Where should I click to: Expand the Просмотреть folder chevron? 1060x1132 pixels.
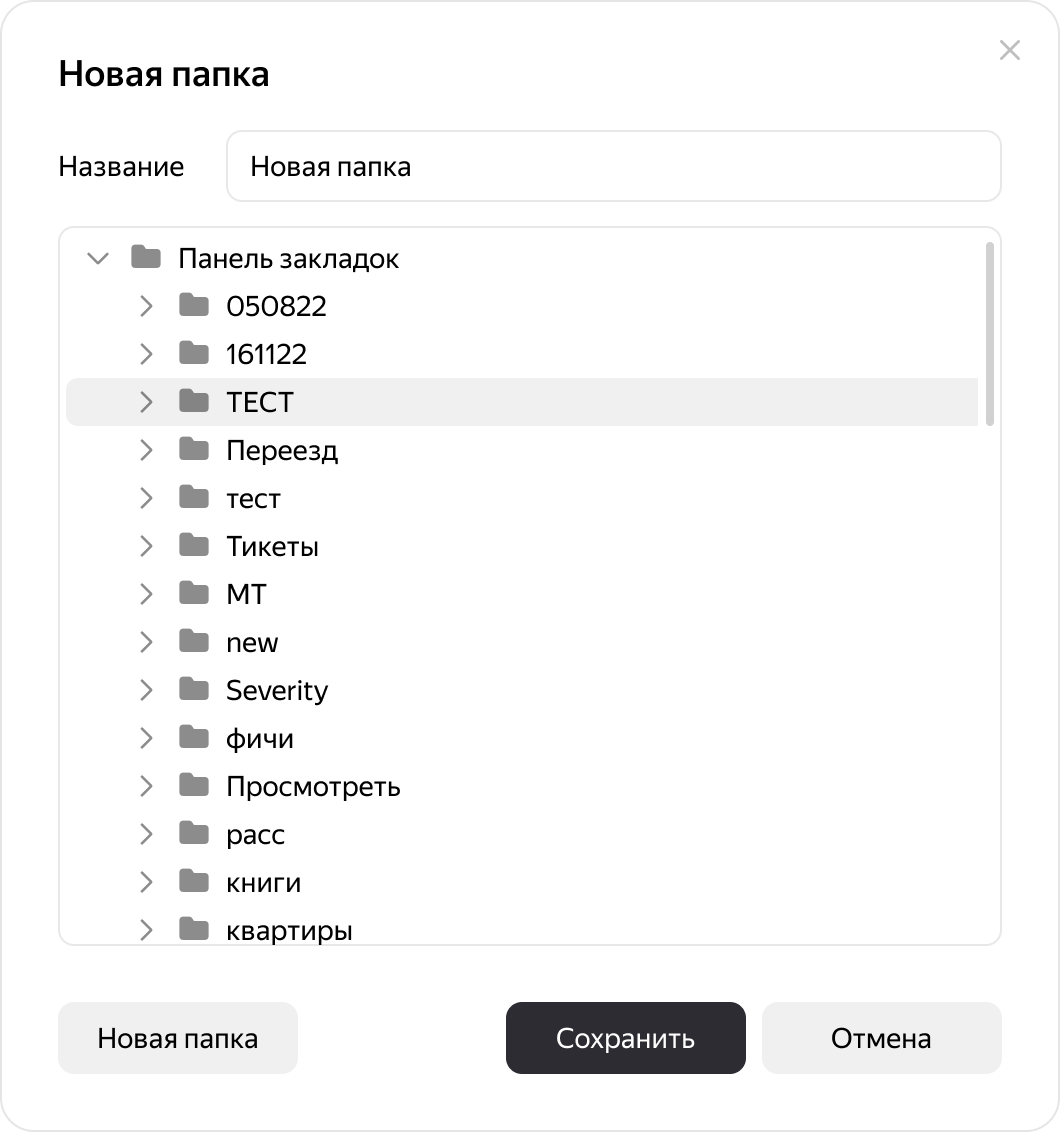click(146, 786)
